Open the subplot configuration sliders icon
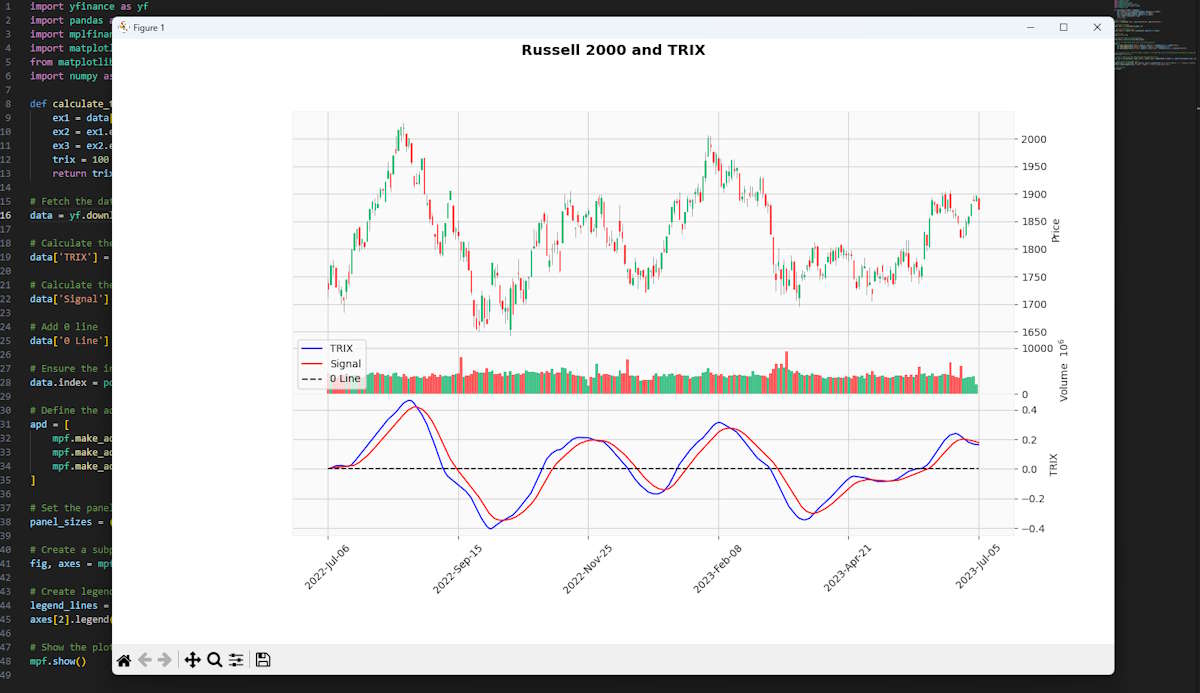This screenshot has height=693, width=1200. click(x=236, y=659)
